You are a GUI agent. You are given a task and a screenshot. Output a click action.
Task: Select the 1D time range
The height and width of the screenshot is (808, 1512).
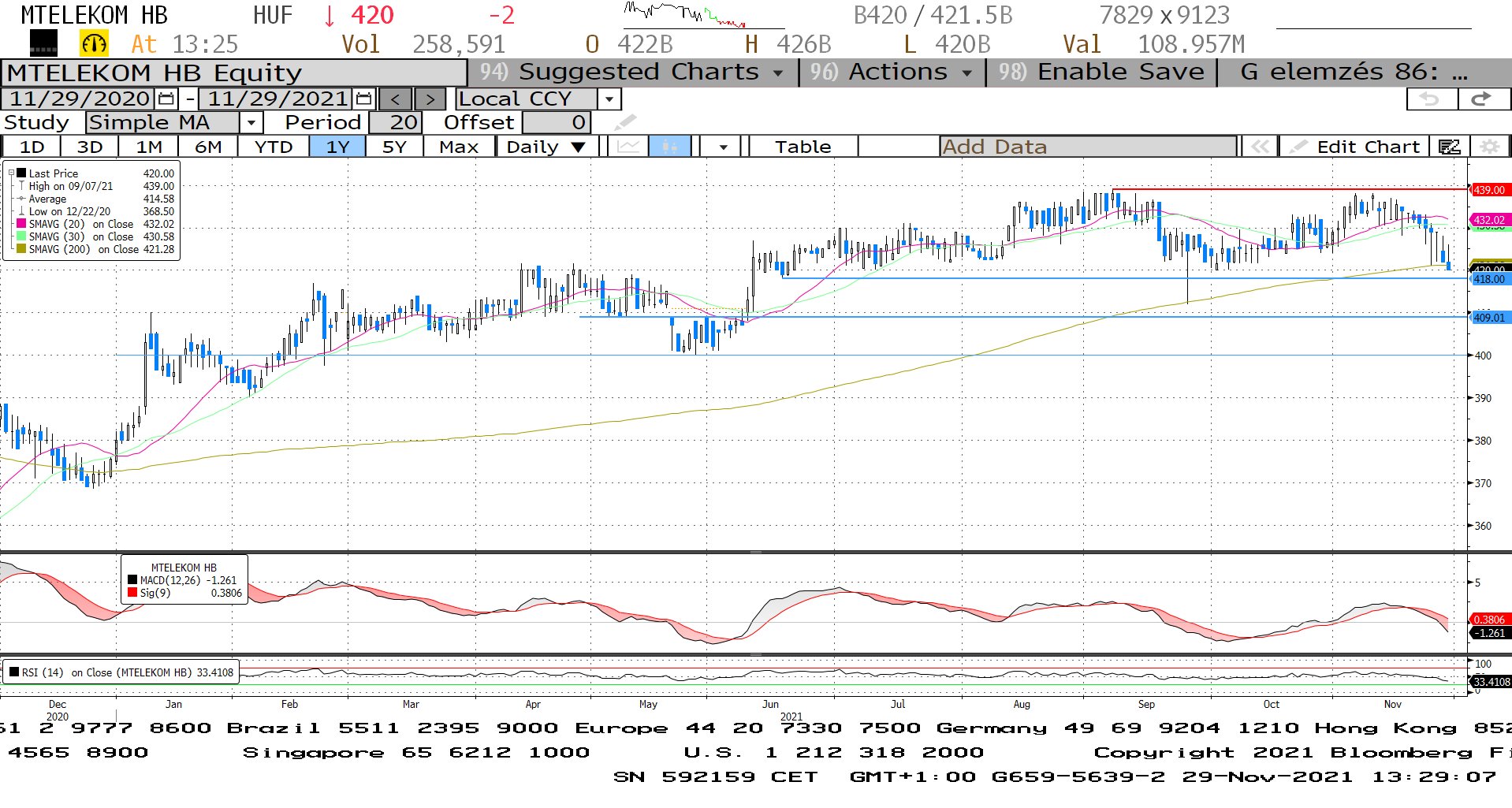[x=32, y=147]
